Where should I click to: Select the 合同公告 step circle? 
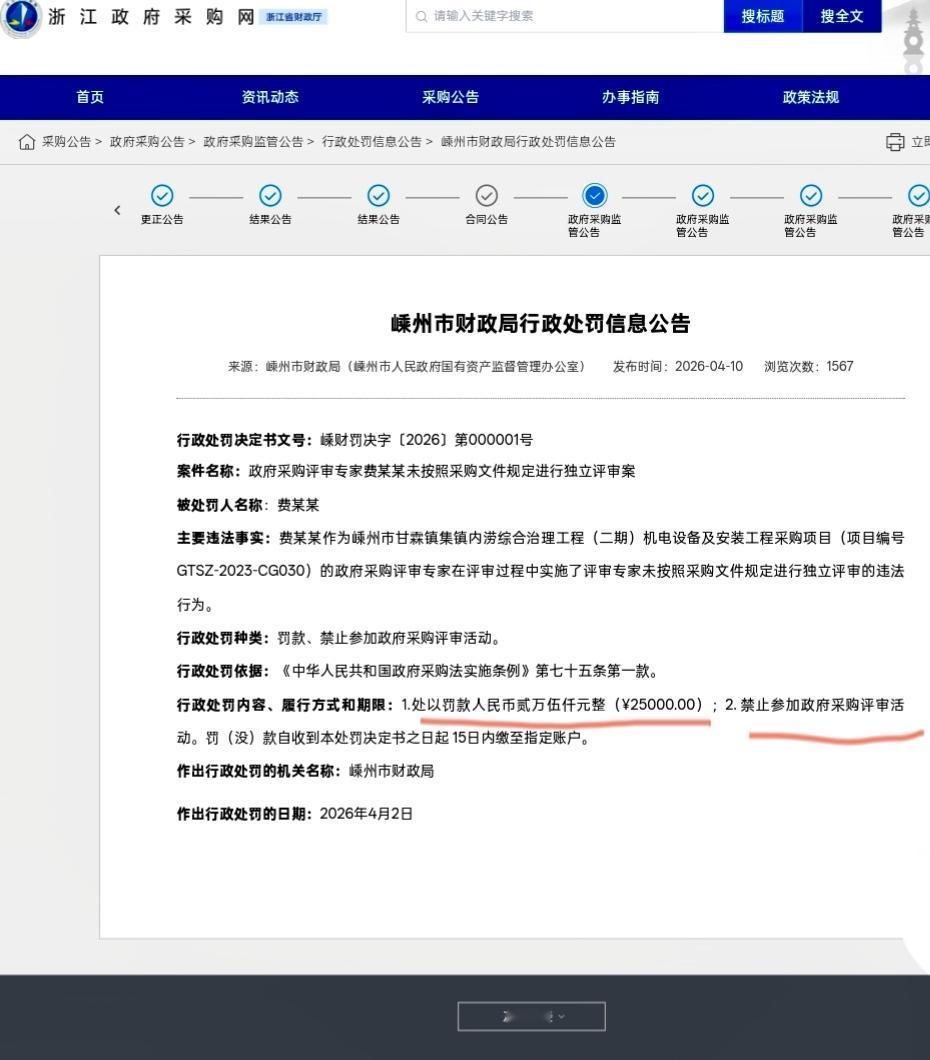click(x=487, y=196)
